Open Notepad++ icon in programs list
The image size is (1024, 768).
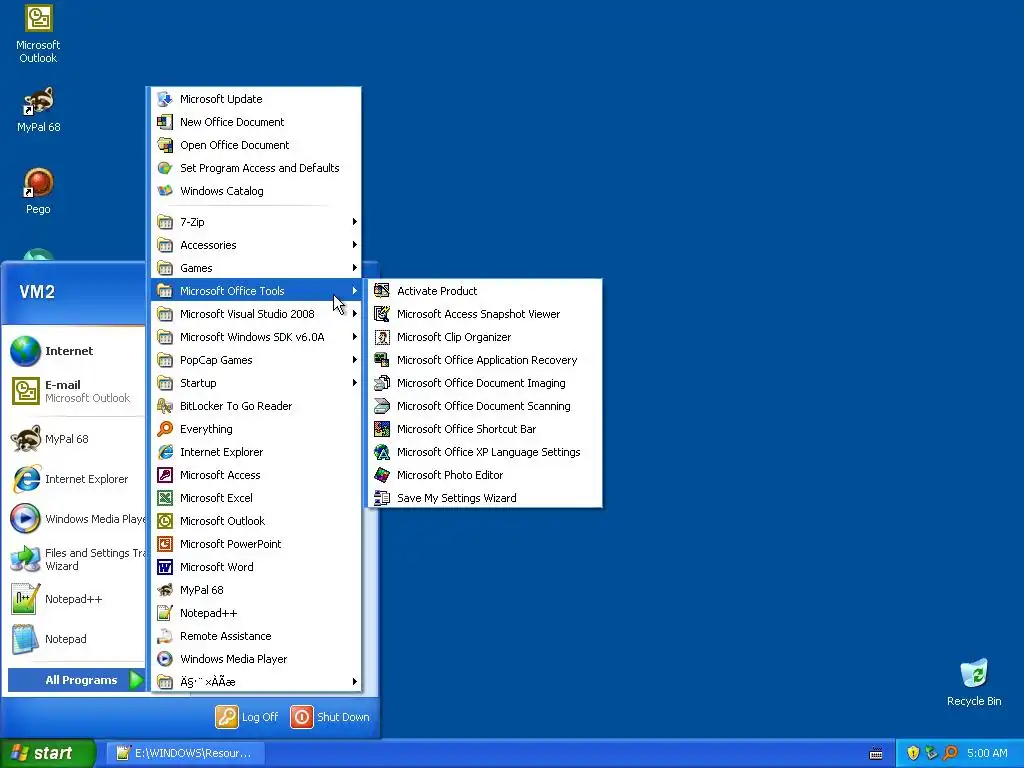coord(165,613)
